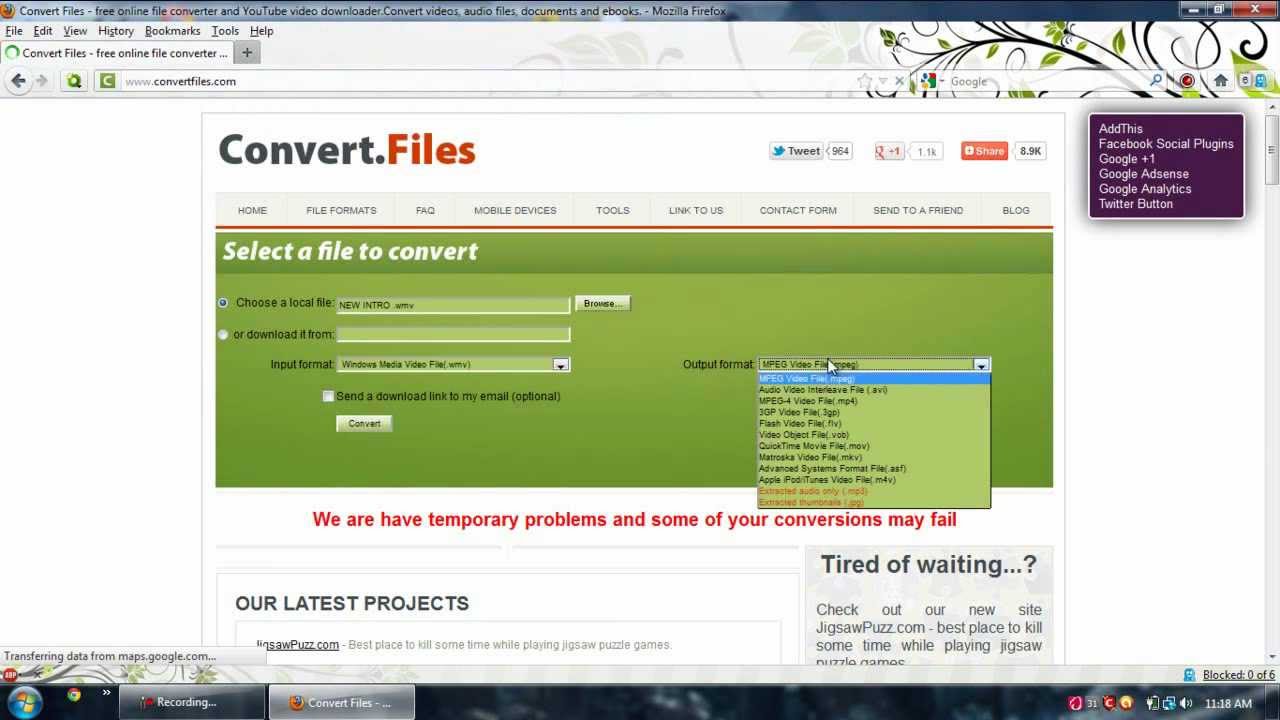The image size is (1280, 720).
Task: Bookmark this page with the star icon
Action: click(x=864, y=81)
